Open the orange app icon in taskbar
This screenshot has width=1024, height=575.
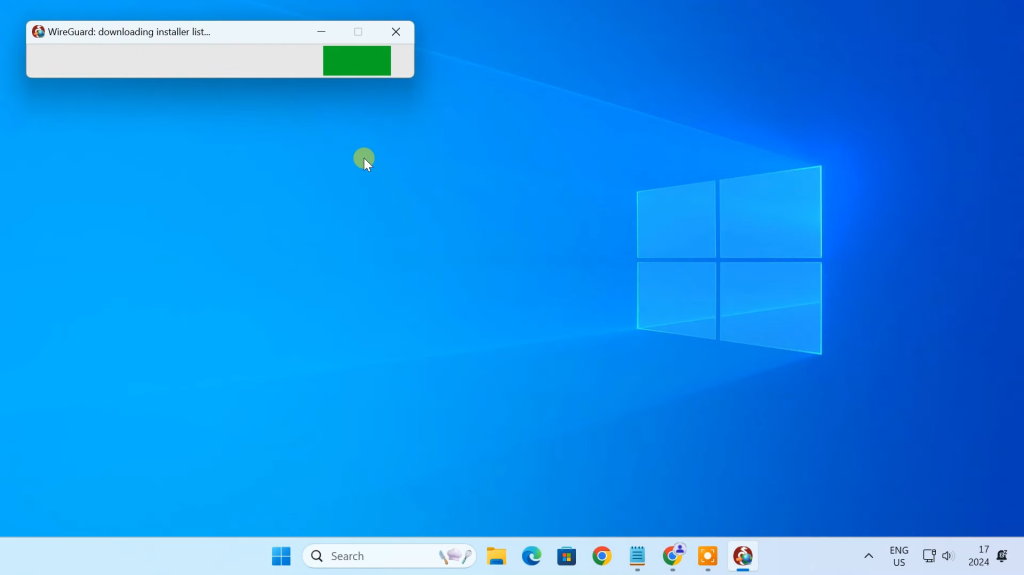[x=707, y=556]
